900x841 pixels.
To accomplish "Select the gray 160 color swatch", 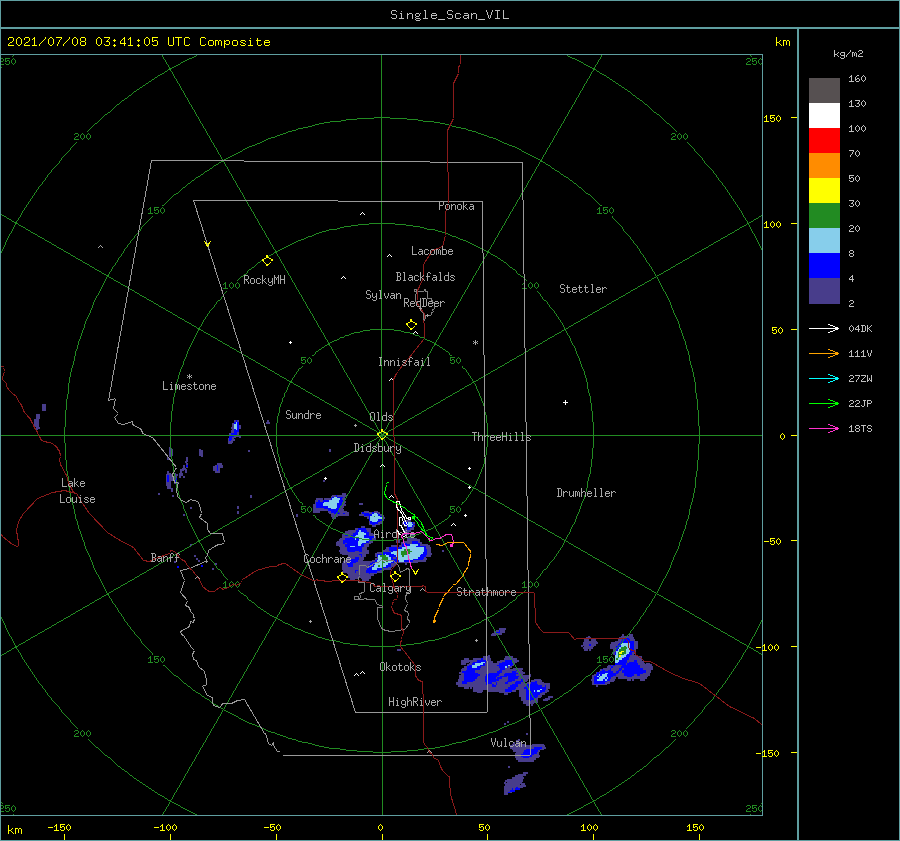I will [824, 91].
